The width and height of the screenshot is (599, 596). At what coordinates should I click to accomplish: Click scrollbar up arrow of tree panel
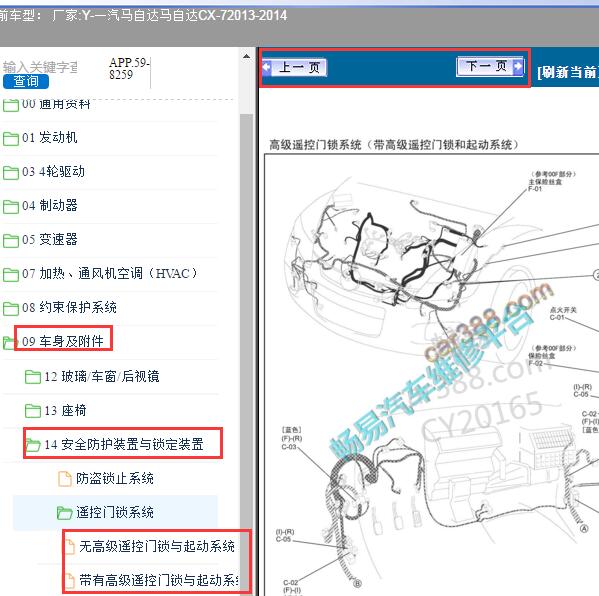247,57
